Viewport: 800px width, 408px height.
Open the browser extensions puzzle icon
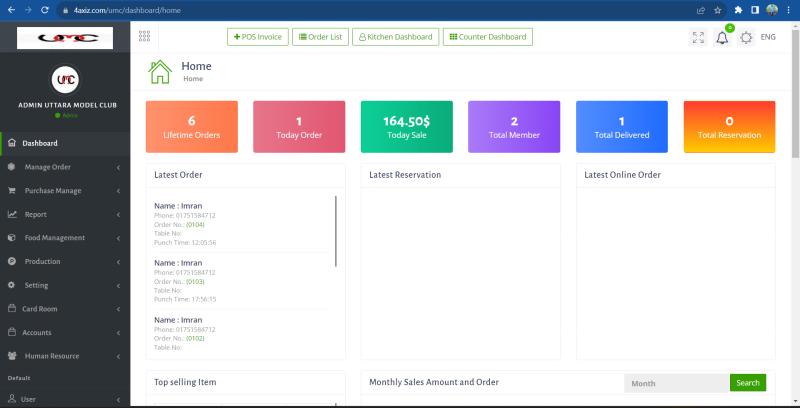pyautogui.click(x=738, y=10)
